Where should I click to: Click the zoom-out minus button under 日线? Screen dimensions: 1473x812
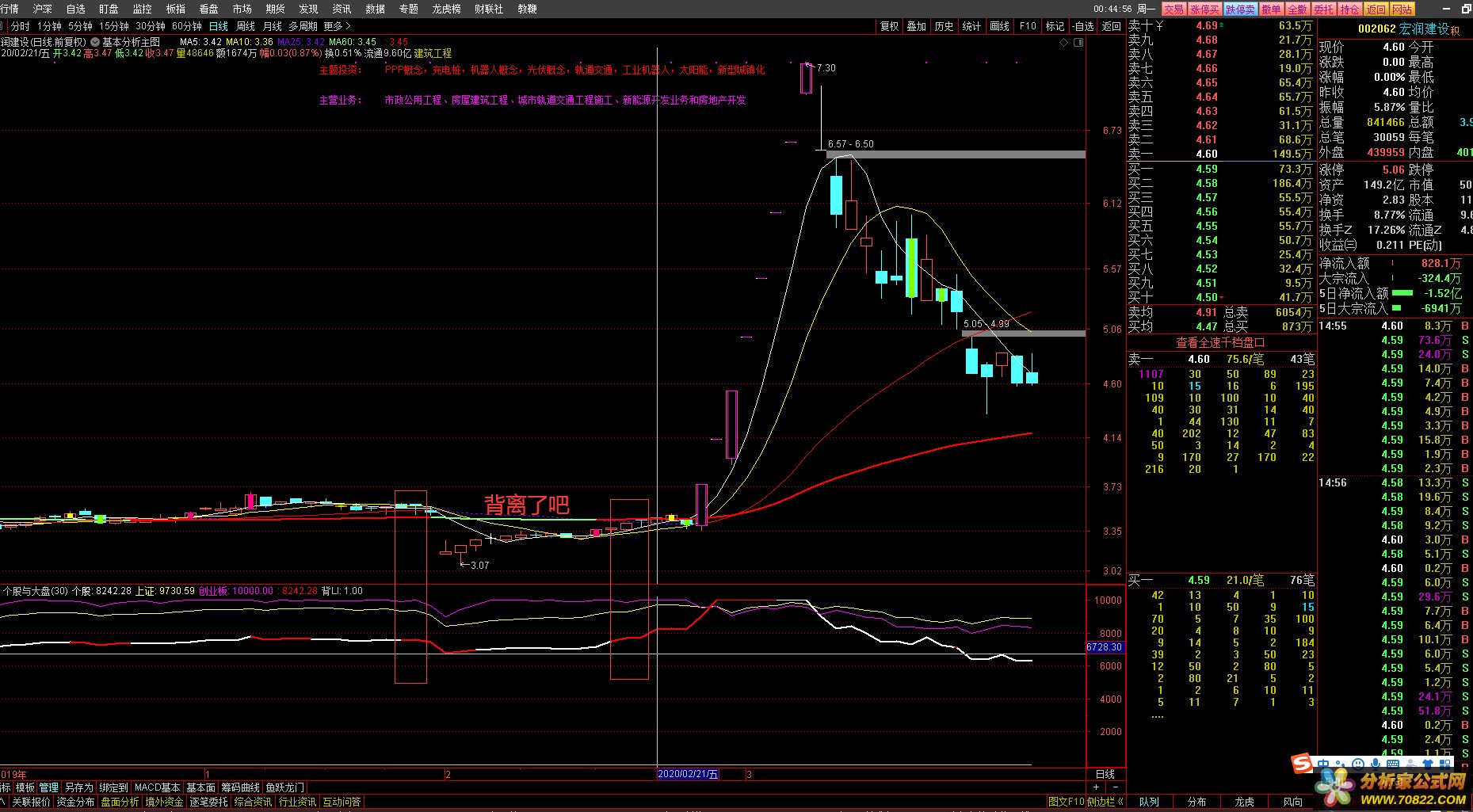pos(1115,787)
